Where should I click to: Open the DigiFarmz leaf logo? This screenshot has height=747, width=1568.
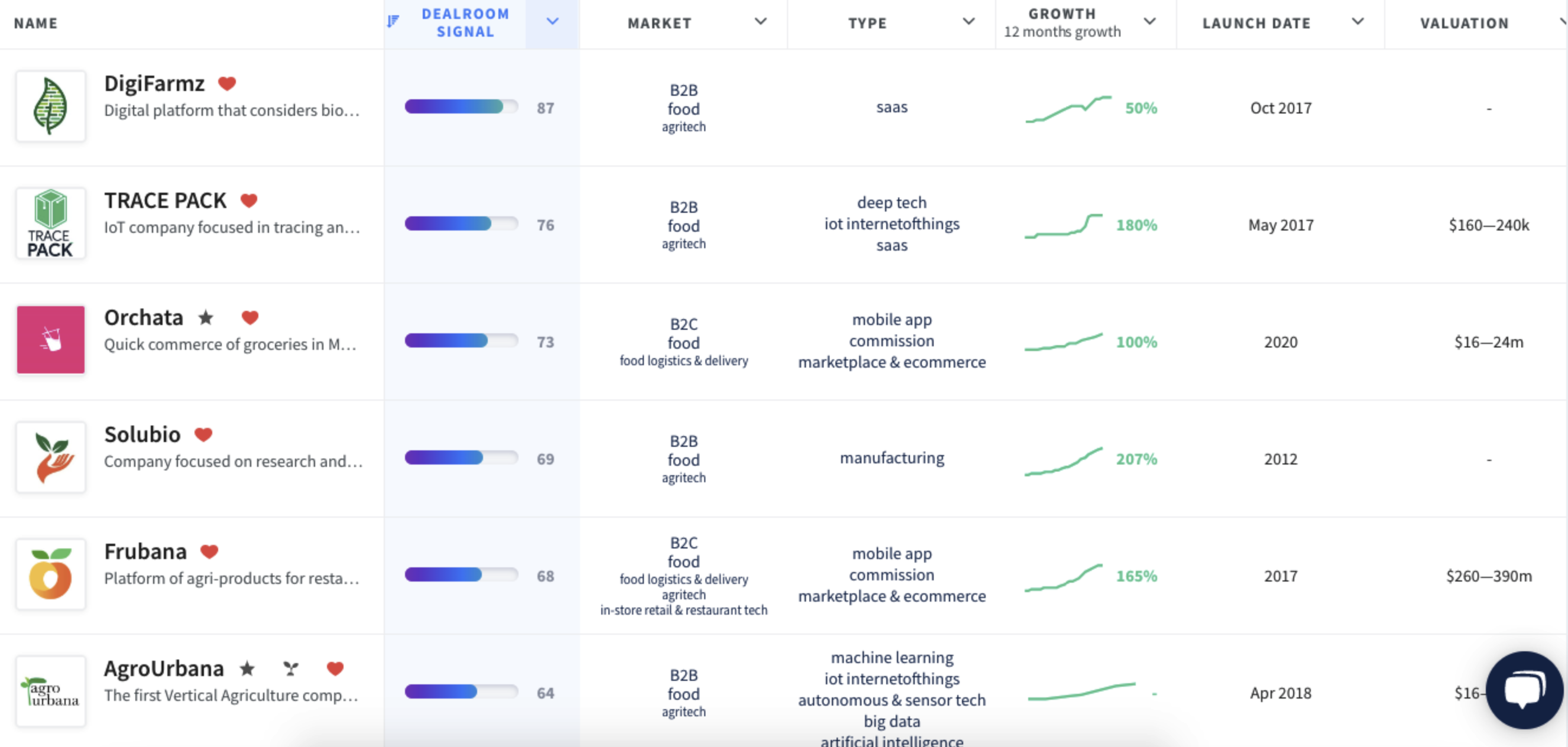pyautogui.click(x=50, y=106)
